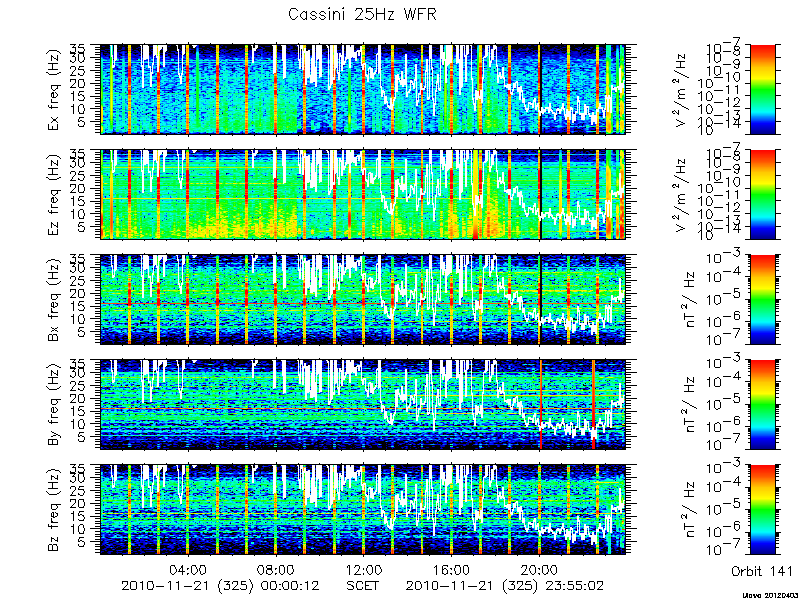Click the Bx freq spectrogram panel
Image resolution: width=800 pixels, height=600 pixels.
(x=363, y=299)
